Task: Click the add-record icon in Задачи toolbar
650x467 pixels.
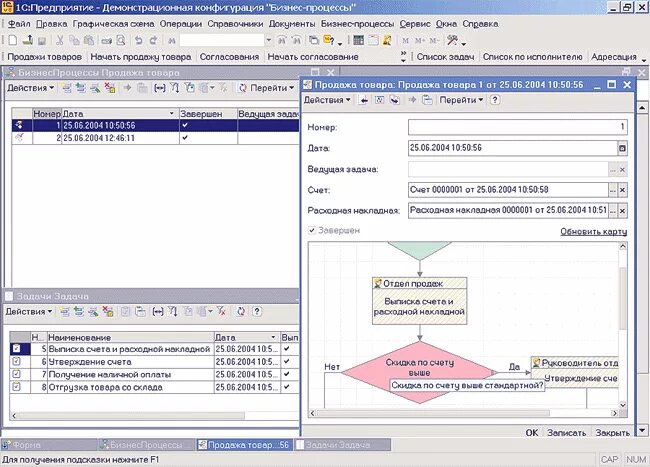Action: (64, 312)
